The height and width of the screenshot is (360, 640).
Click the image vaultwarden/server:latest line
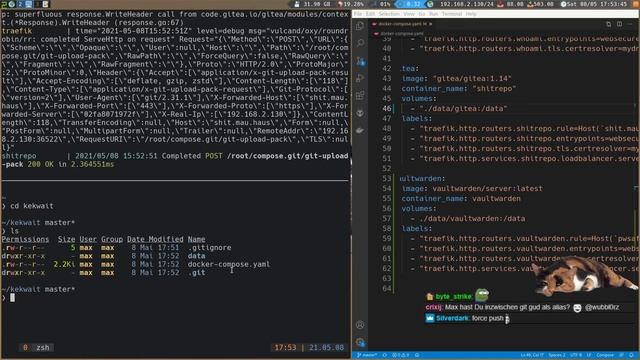point(472,189)
